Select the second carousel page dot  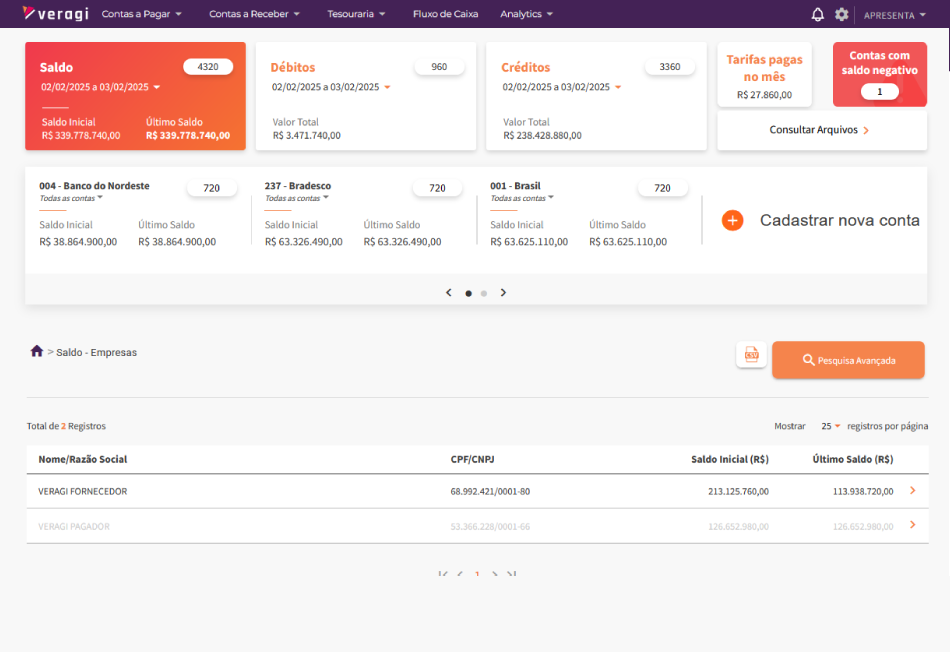[484, 293]
